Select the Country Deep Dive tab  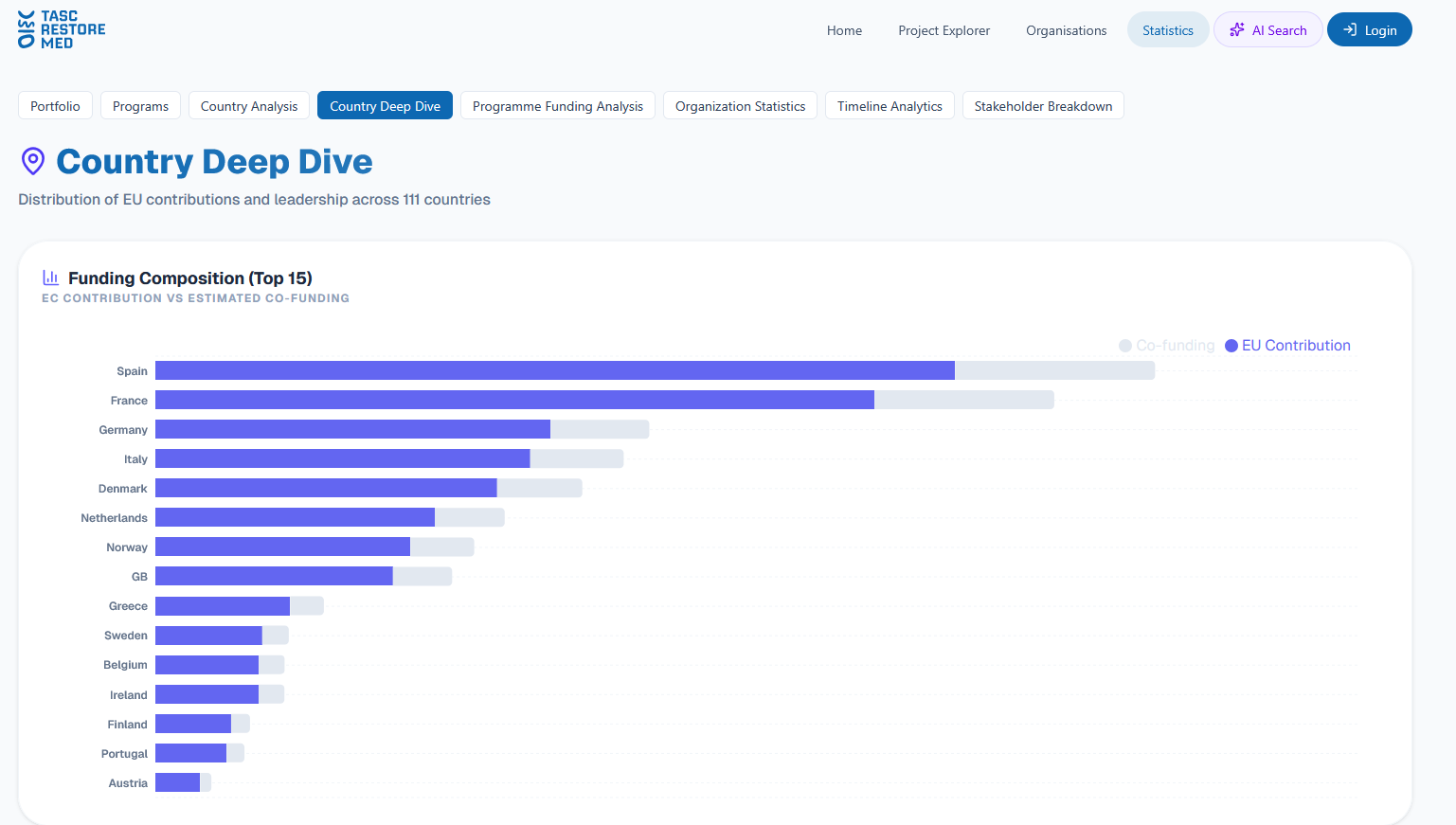pos(385,106)
